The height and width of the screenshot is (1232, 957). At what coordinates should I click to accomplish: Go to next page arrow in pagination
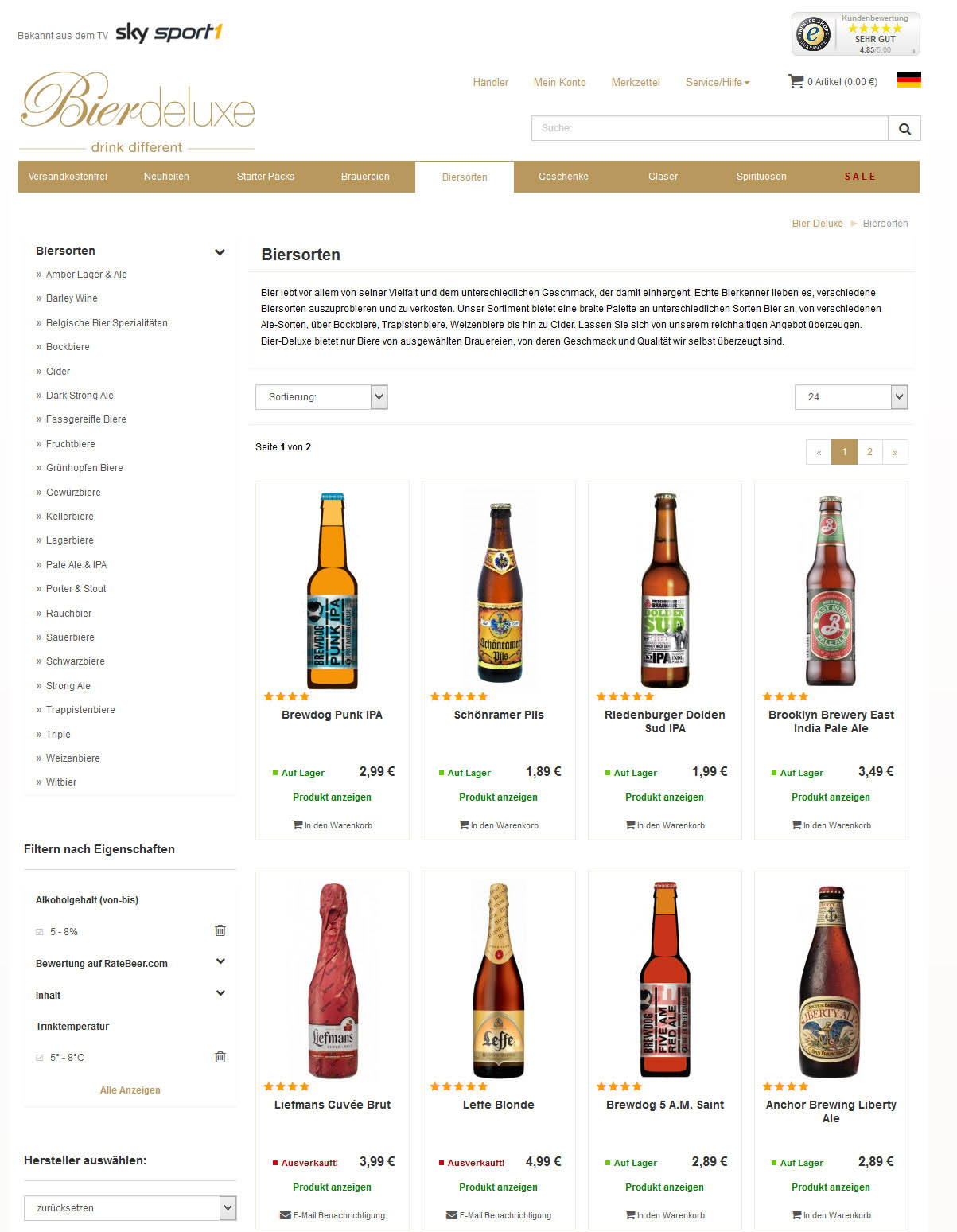(x=895, y=452)
